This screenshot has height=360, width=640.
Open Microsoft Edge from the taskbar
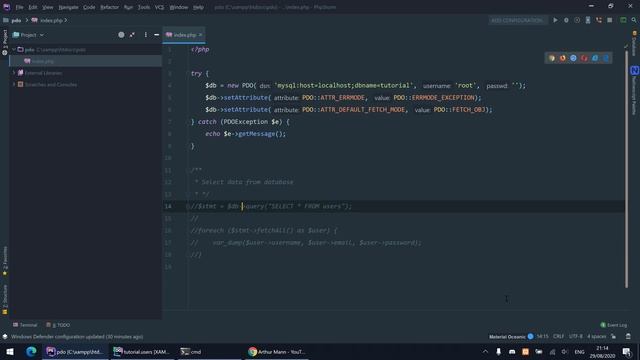(x=31, y=351)
